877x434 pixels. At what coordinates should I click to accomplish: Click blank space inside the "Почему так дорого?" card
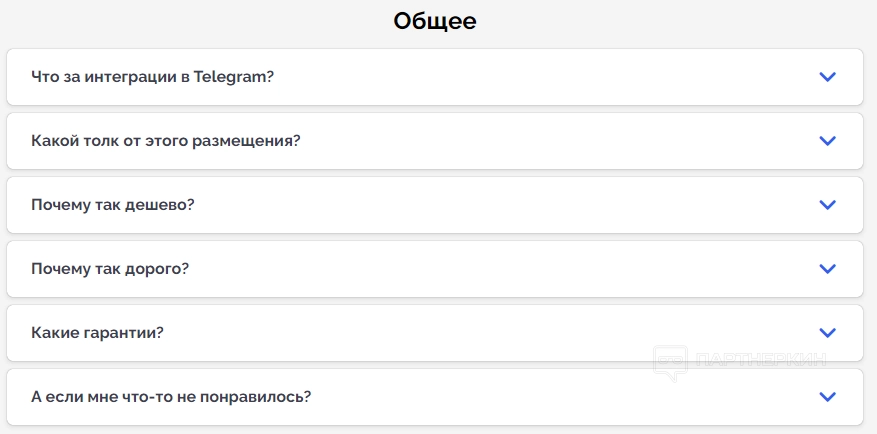500,269
